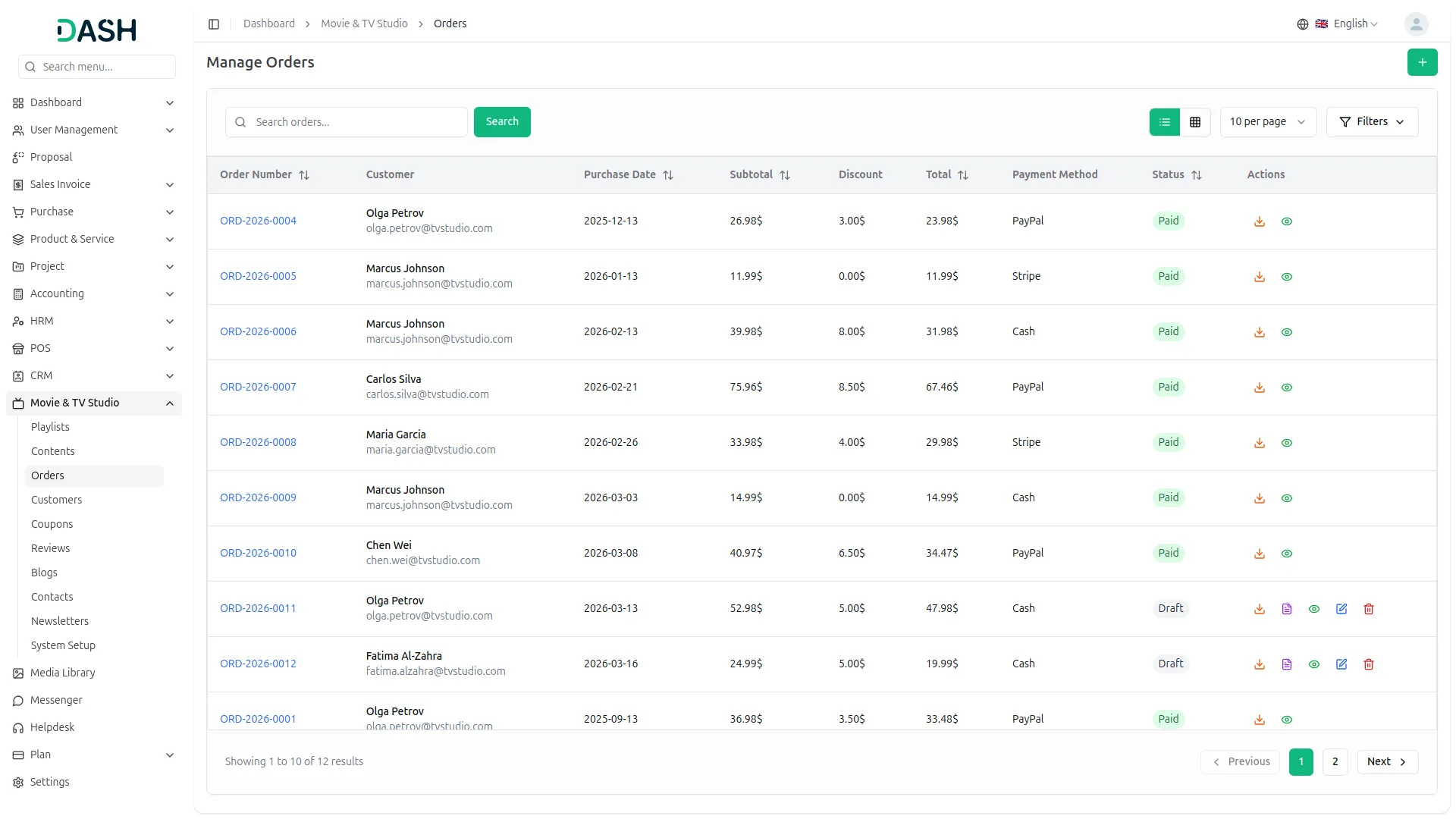Click the green Search button
The height and width of the screenshot is (819, 1456).
501,122
